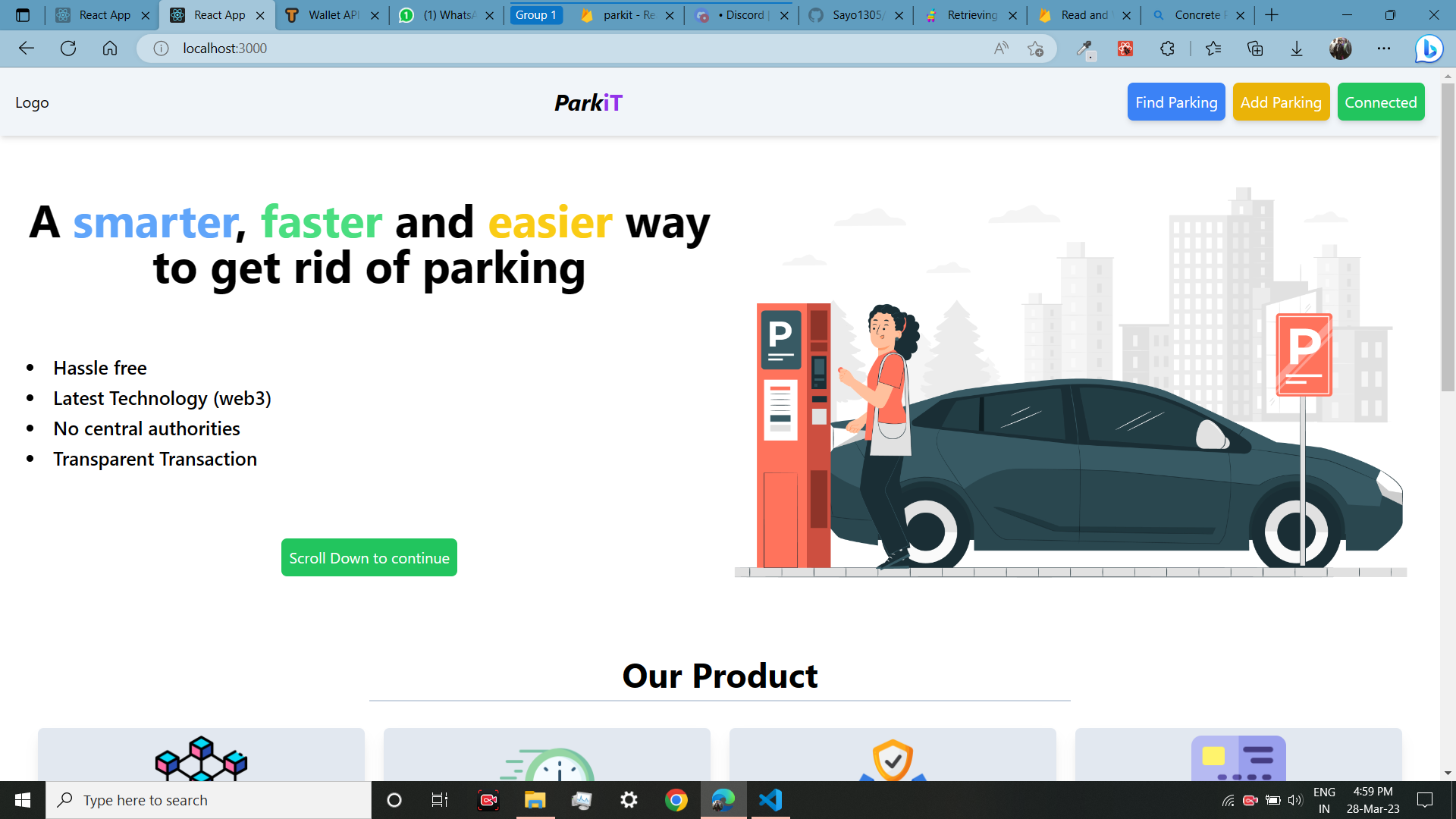
Task: Click the browser refresh icon
Action: click(68, 49)
